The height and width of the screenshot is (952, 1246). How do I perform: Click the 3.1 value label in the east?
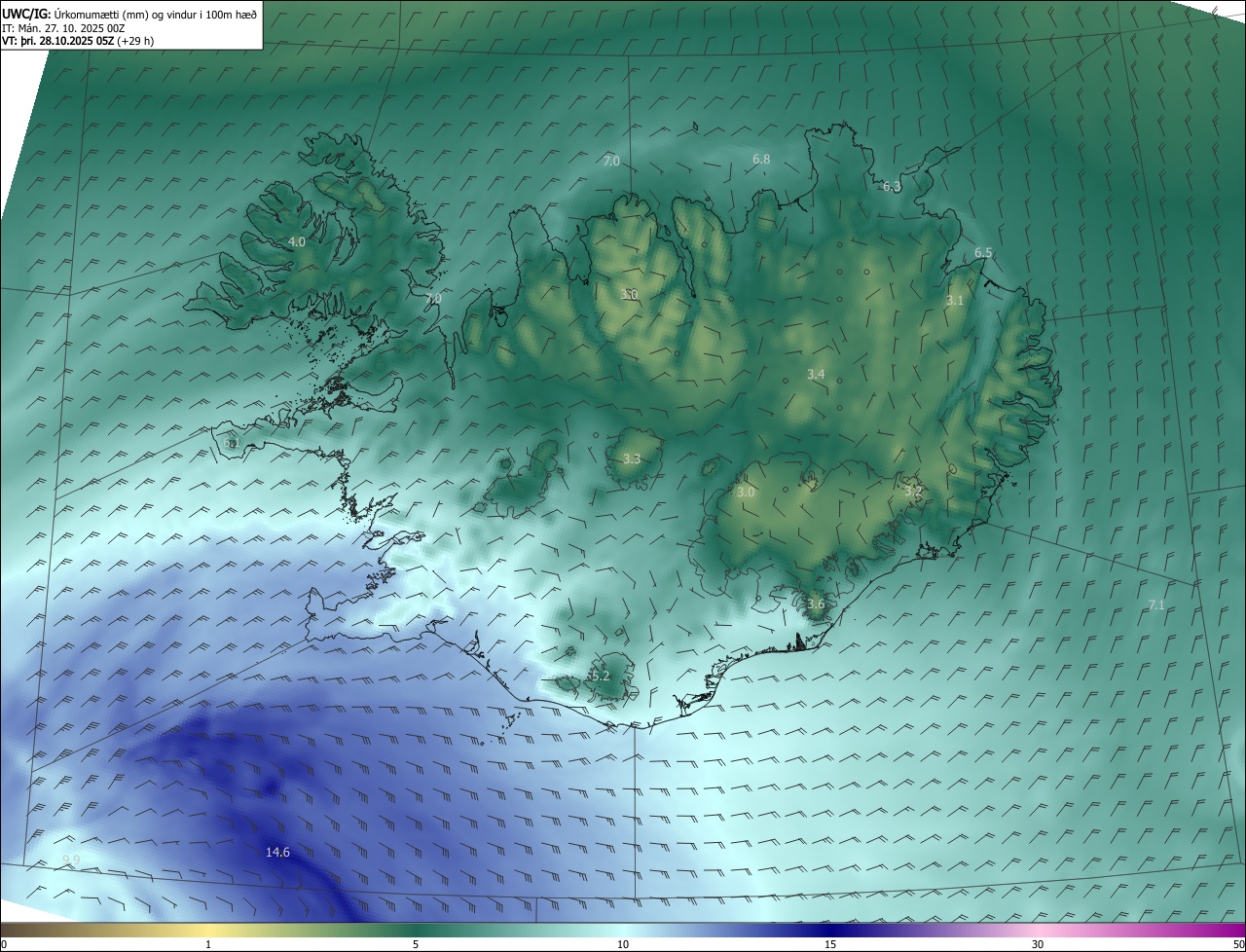point(954,301)
